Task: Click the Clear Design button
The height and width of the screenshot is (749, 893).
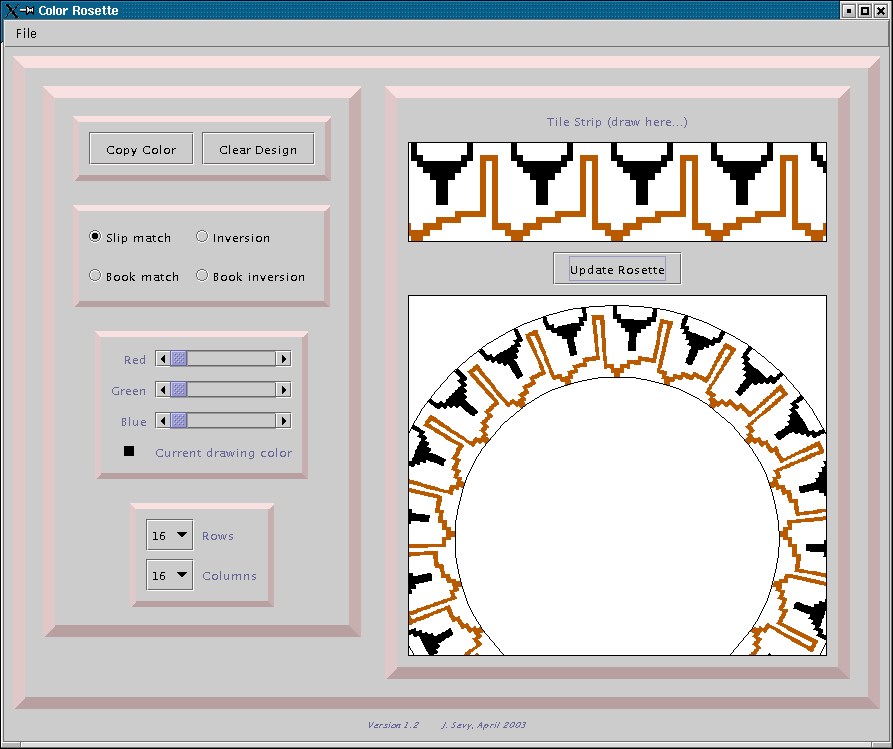Action: click(x=258, y=149)
